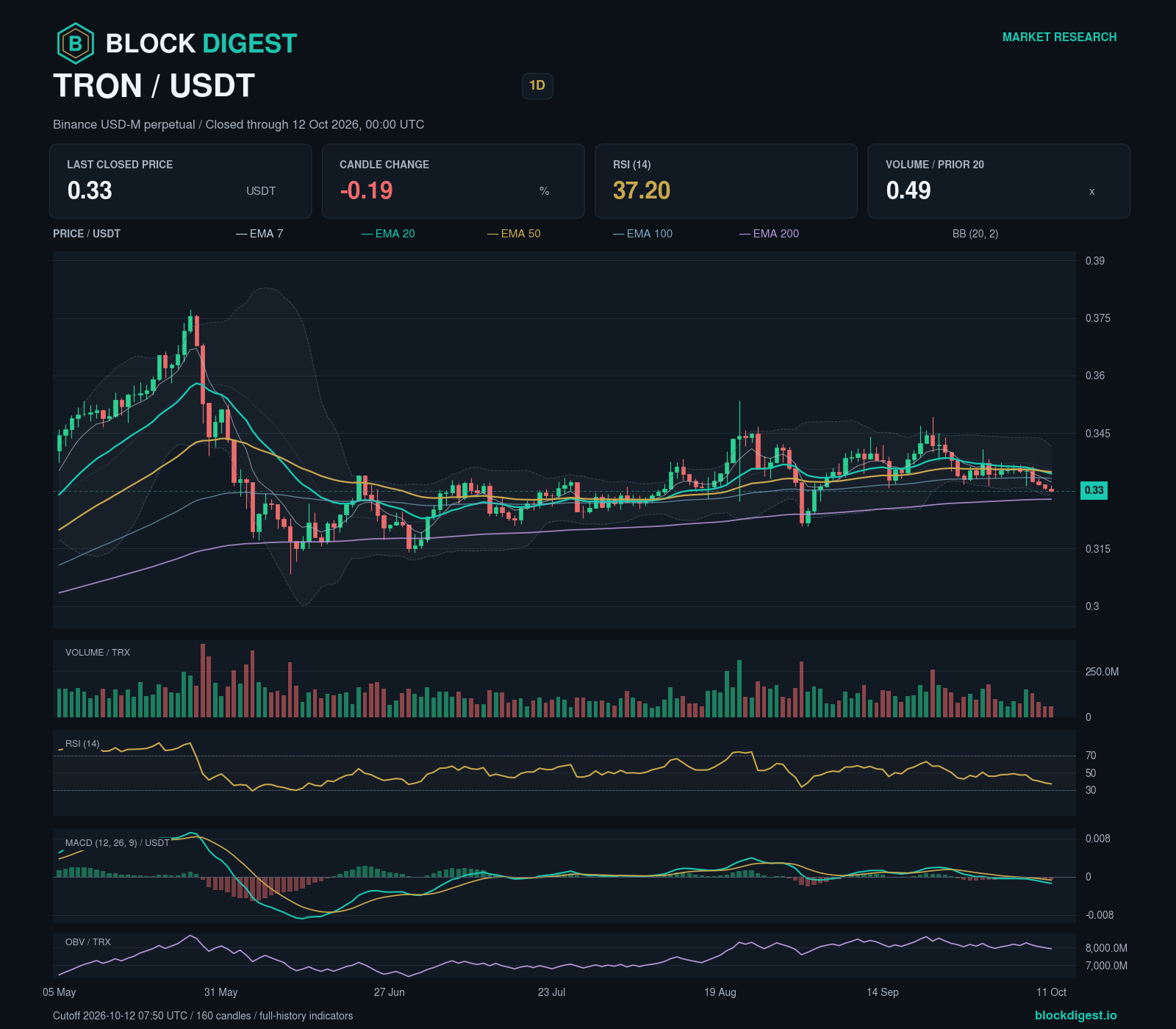Click the VOLUME / TRX panel label
The image size is (1176, 1029).
(x=98, y=653)
